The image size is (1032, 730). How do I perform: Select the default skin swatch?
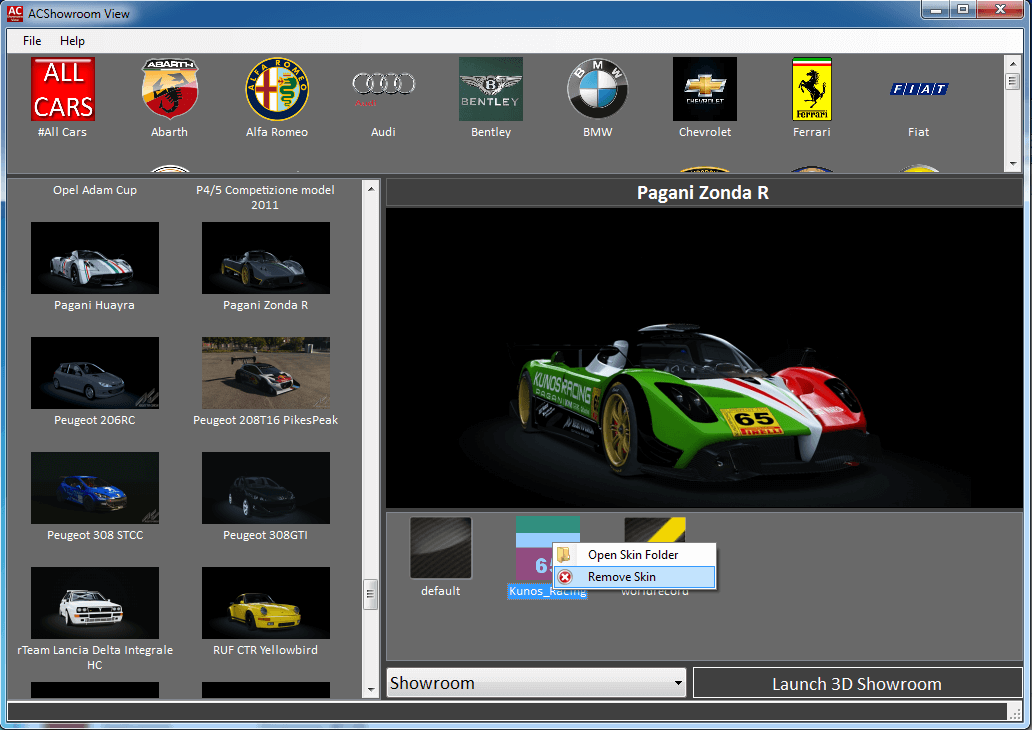[x=440, y=548]
